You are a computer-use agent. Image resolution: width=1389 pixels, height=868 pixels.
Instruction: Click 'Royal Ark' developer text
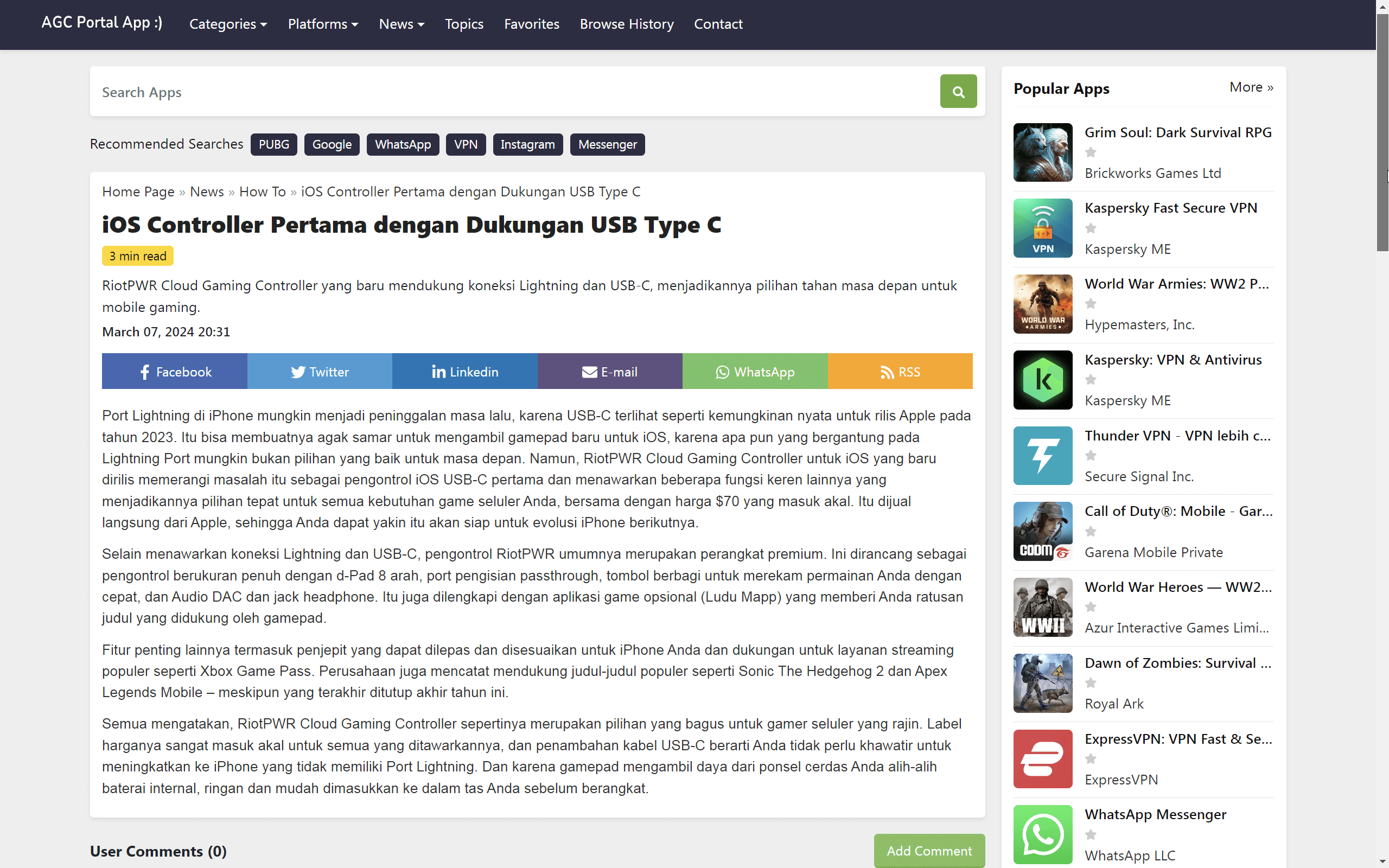pyautogui.click(x=1114, y=703)
